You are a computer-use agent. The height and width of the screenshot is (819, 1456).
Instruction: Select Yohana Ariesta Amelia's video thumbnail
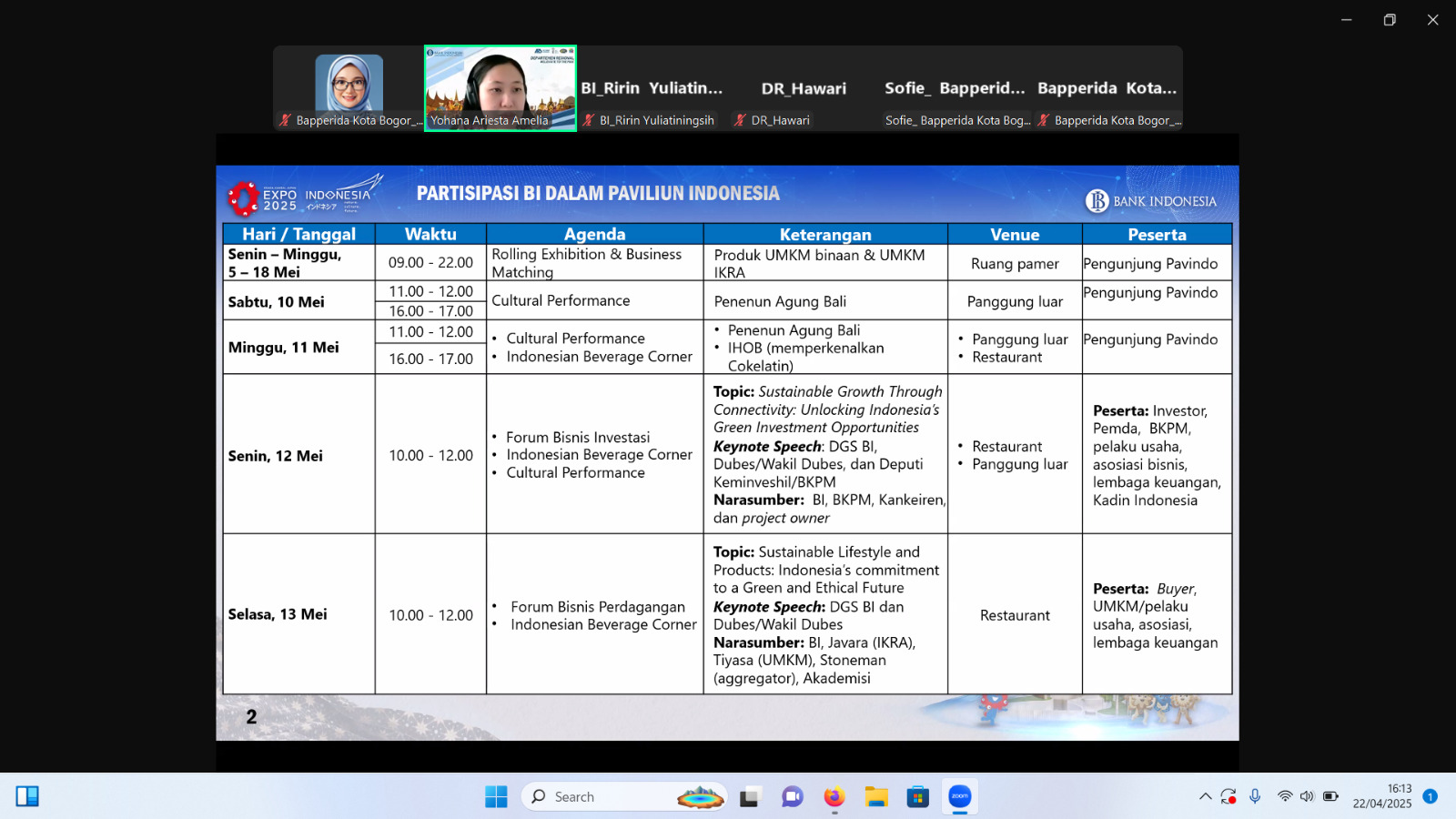(x=500, y=88)
